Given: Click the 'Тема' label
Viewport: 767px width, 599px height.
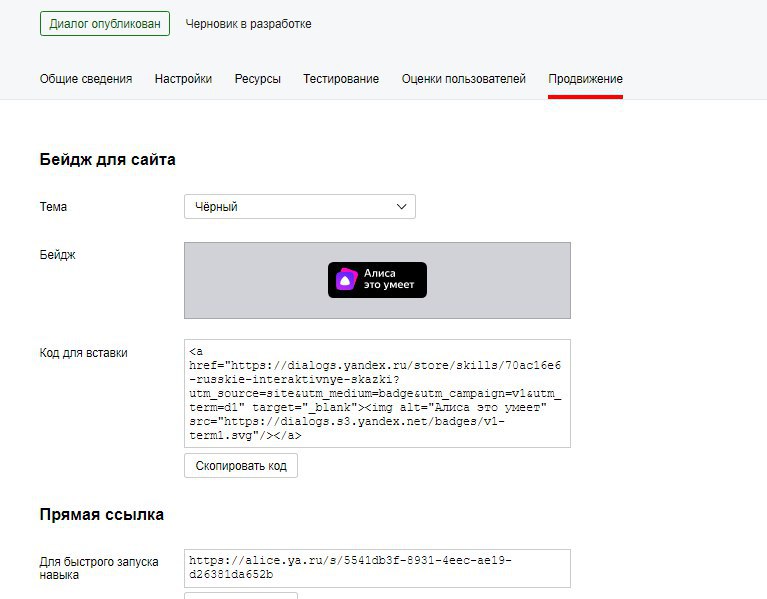Looking at the screenshot, I should [x=53, y=206].
